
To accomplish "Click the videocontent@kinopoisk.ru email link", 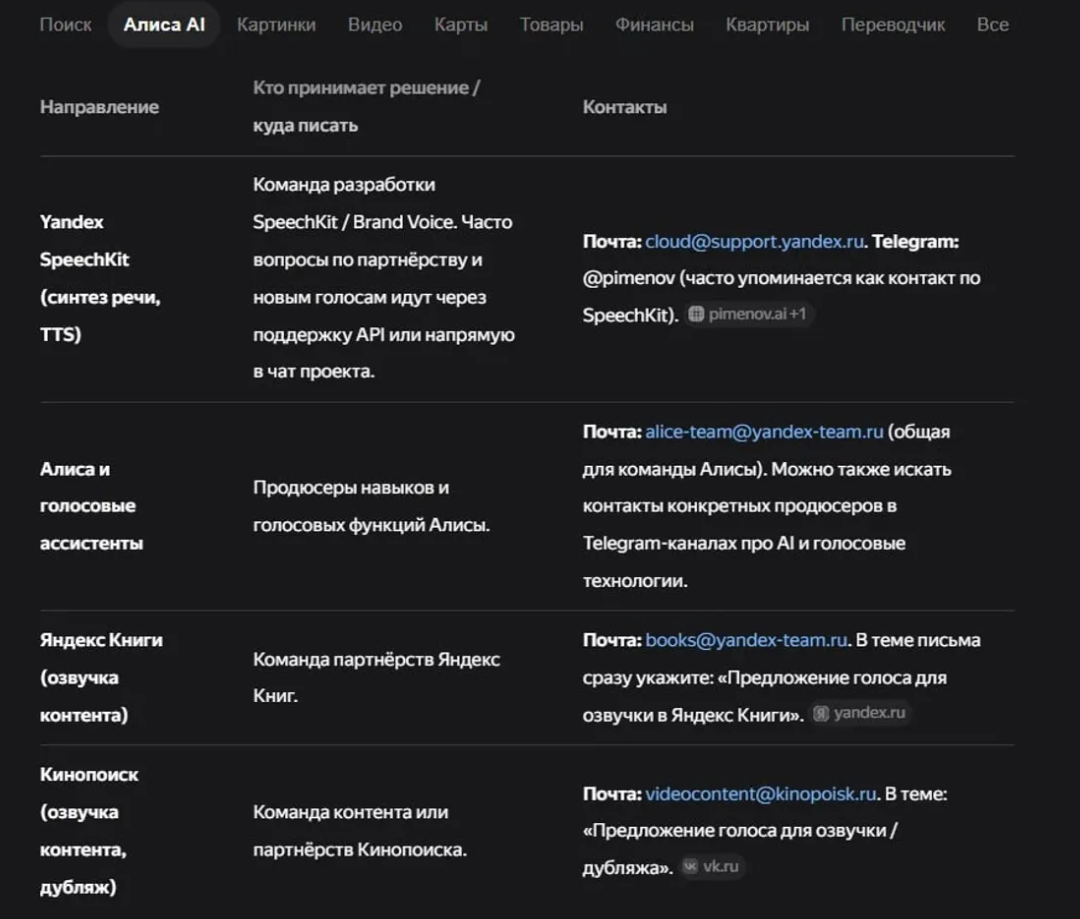I will pos(760,794).
